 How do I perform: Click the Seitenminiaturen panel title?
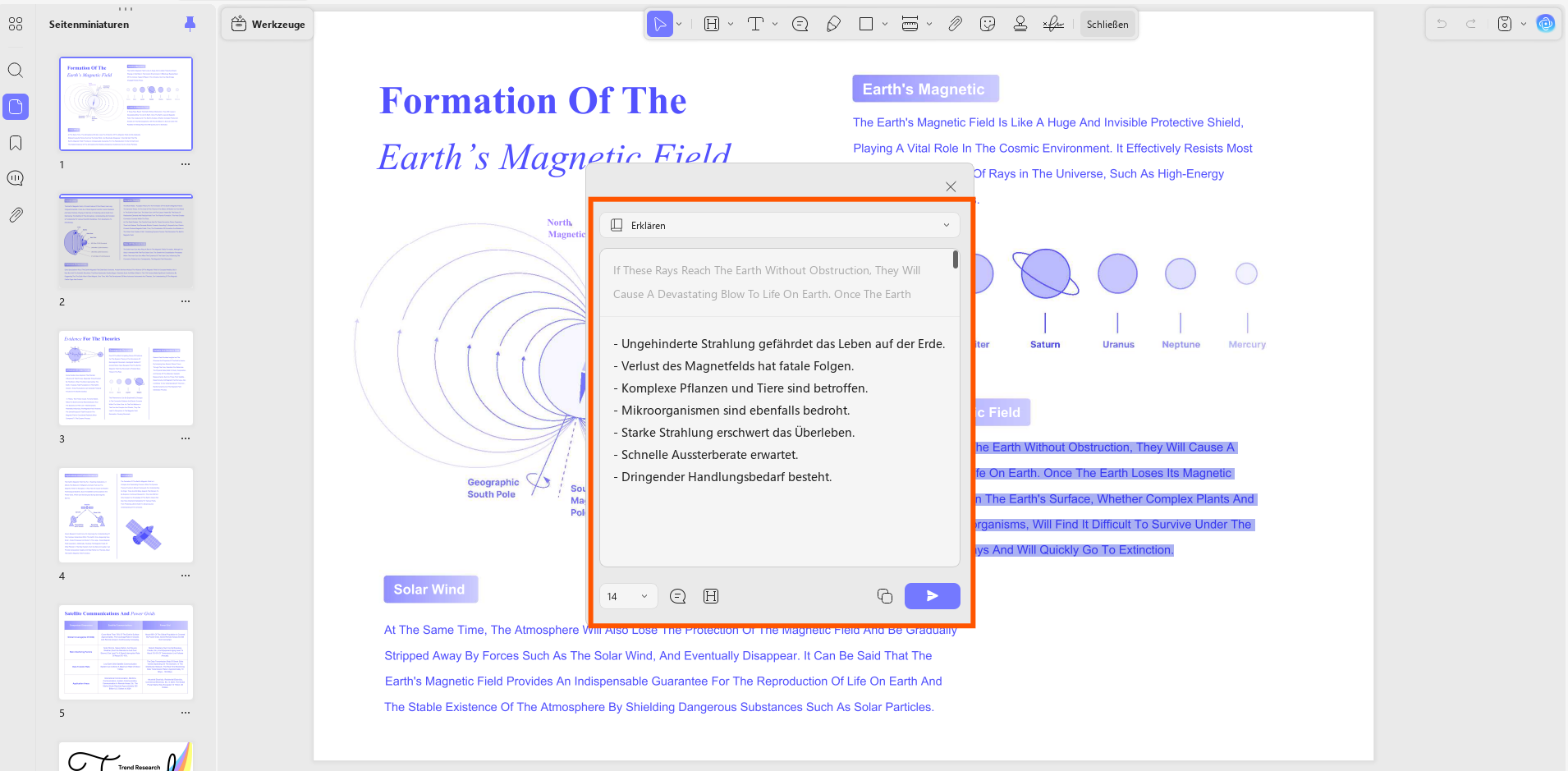pyautogui.click(x=89, y=25)
